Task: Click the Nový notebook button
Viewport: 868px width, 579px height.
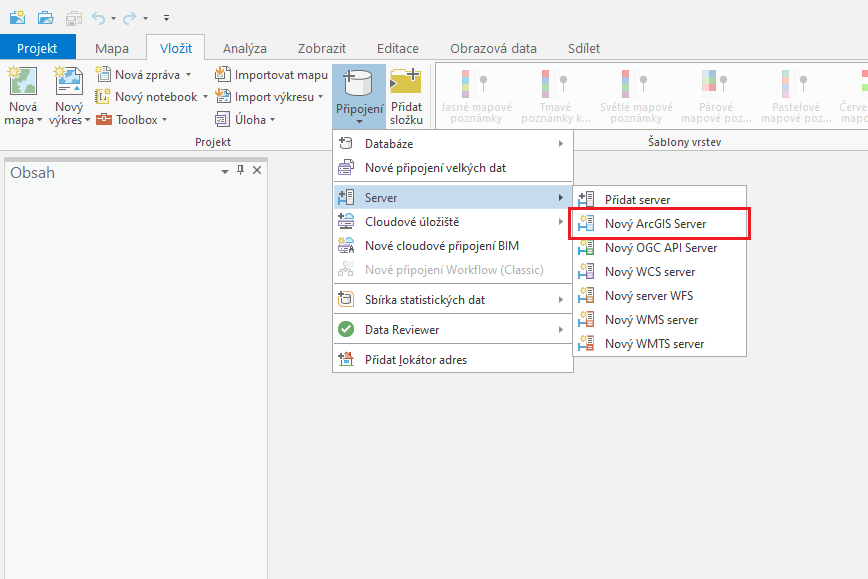Action: pyautogui.click(x=147, y=97)
